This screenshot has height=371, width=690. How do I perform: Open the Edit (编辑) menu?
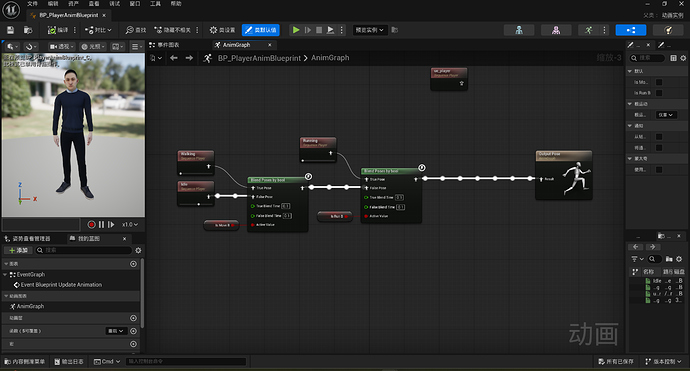tap(53, 4)
